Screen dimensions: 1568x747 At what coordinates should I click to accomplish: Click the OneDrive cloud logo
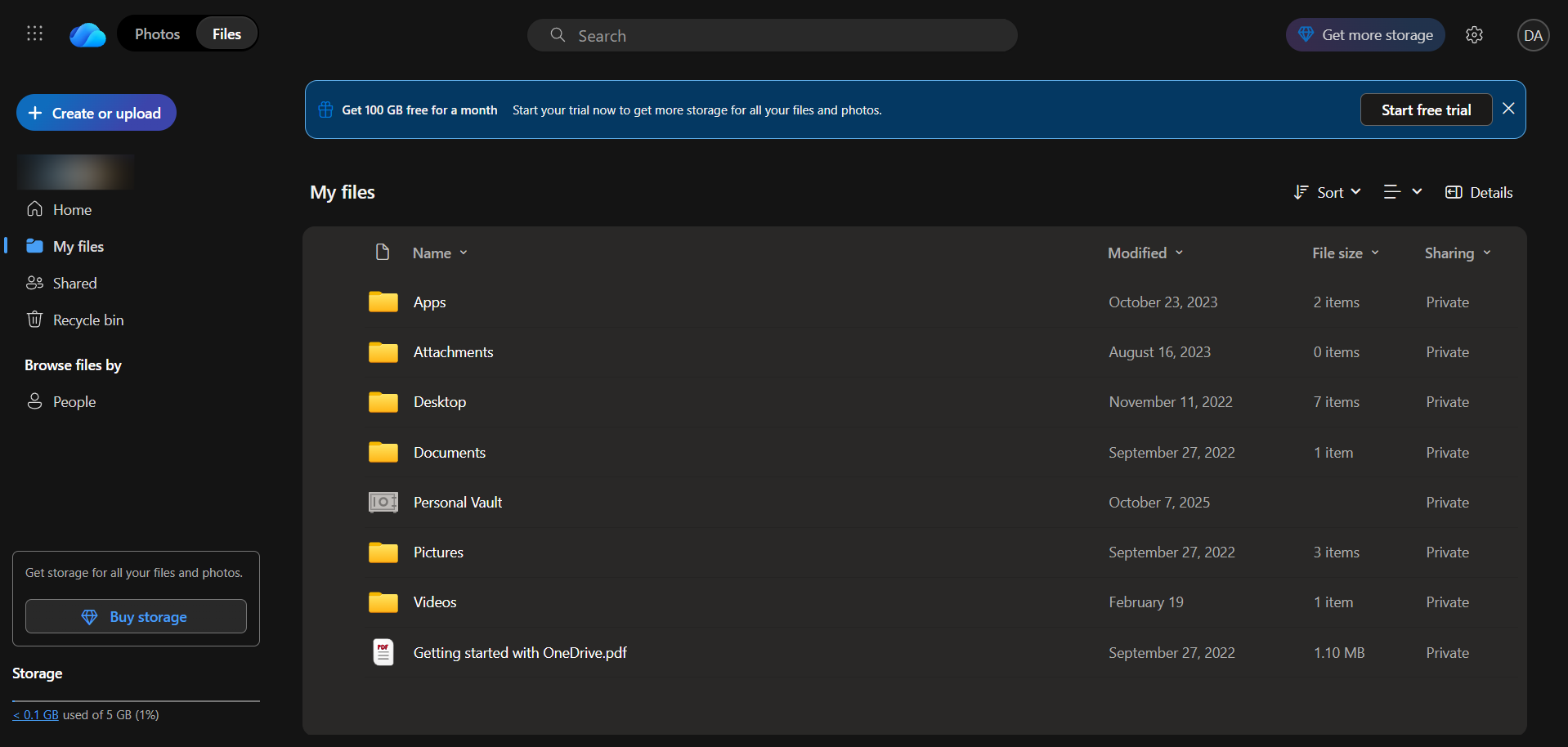[87, 35]
